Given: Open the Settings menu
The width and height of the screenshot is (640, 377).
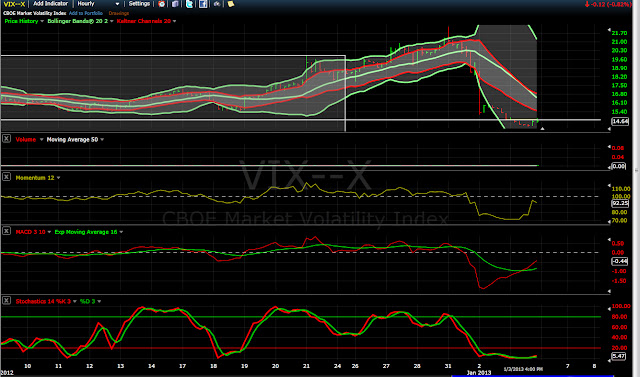Looking at the screenshot, I should click(x=139, y=4).
